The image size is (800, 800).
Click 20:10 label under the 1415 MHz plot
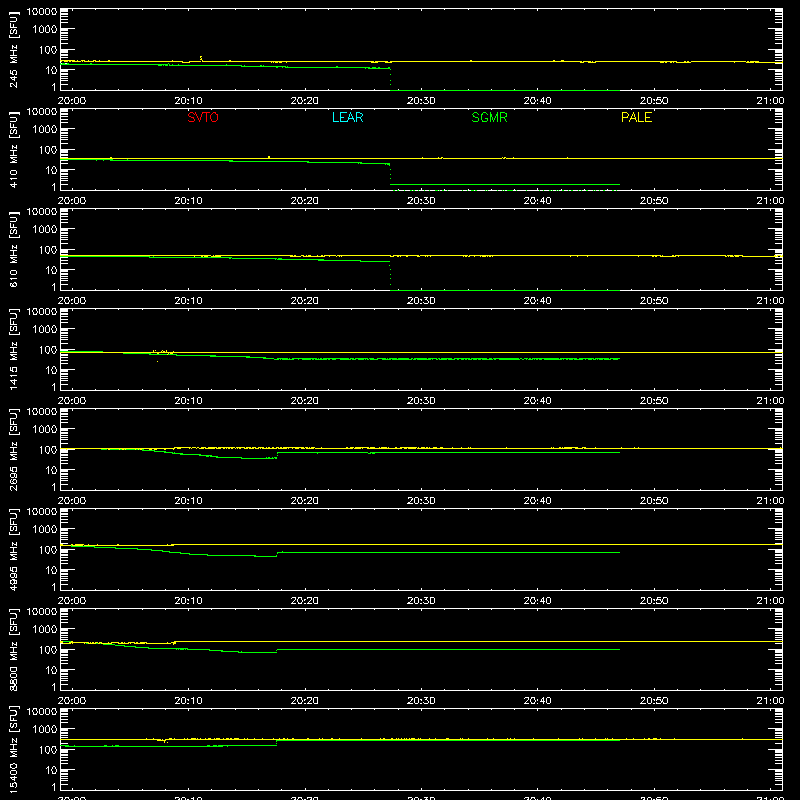[188, 401]
